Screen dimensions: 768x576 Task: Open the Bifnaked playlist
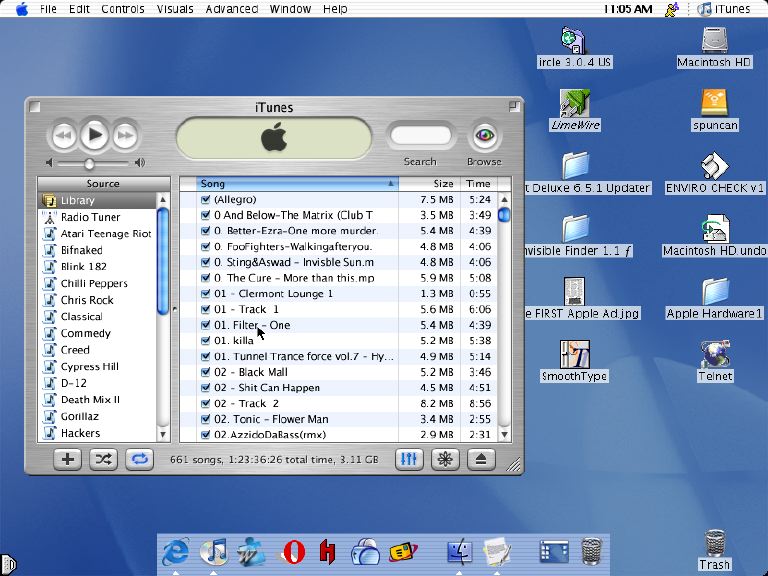97,250
